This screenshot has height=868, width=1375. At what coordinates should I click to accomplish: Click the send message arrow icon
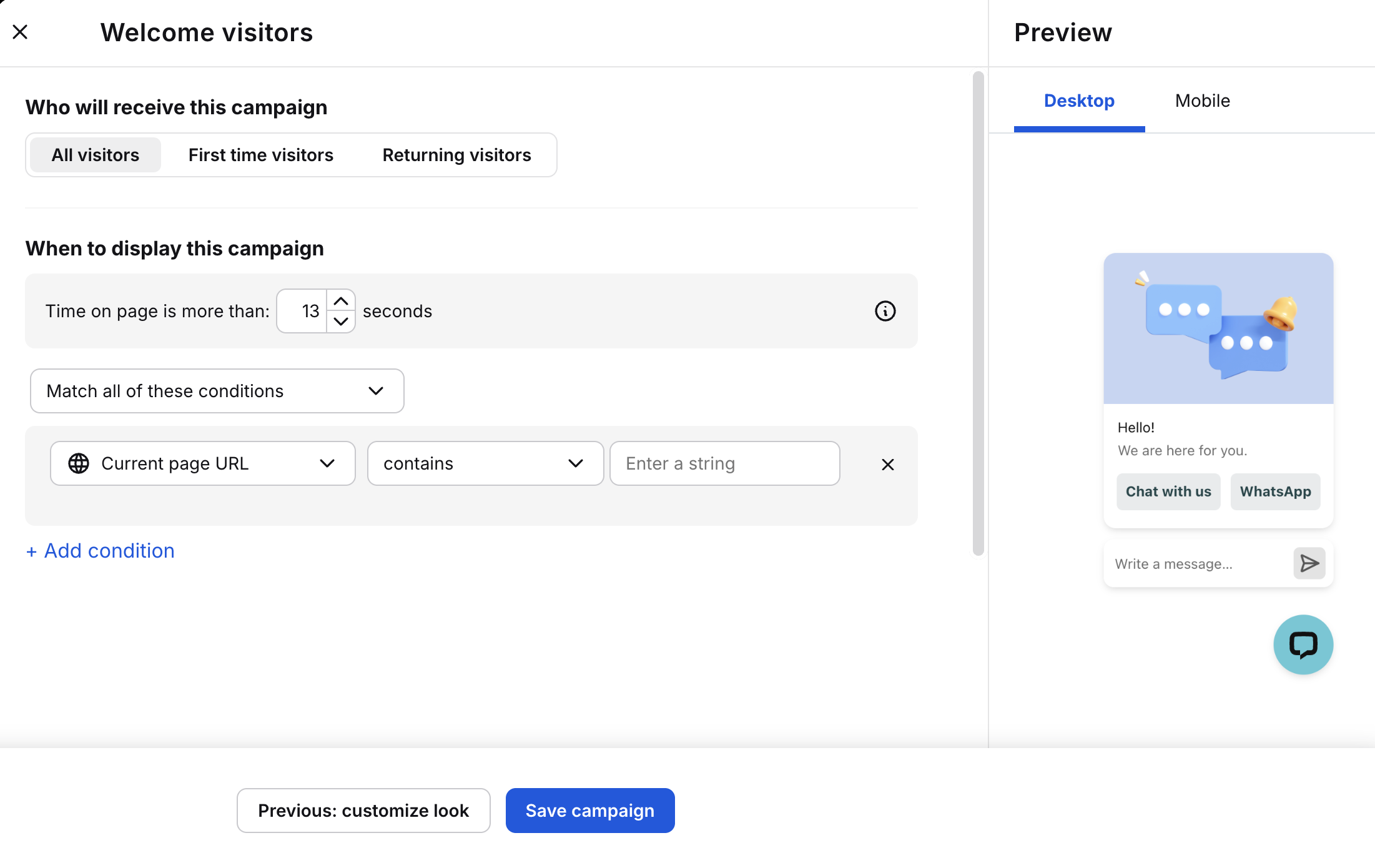point(1309,564)
